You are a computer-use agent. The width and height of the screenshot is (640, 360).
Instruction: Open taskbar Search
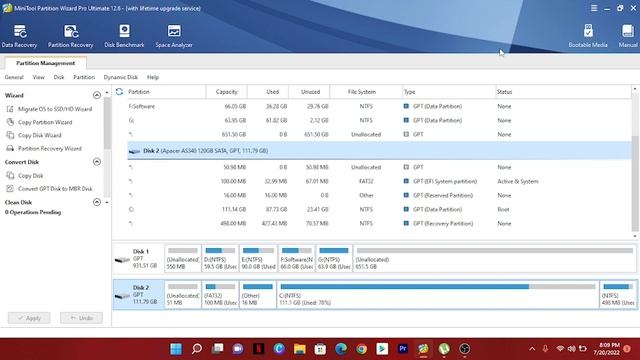197,349
